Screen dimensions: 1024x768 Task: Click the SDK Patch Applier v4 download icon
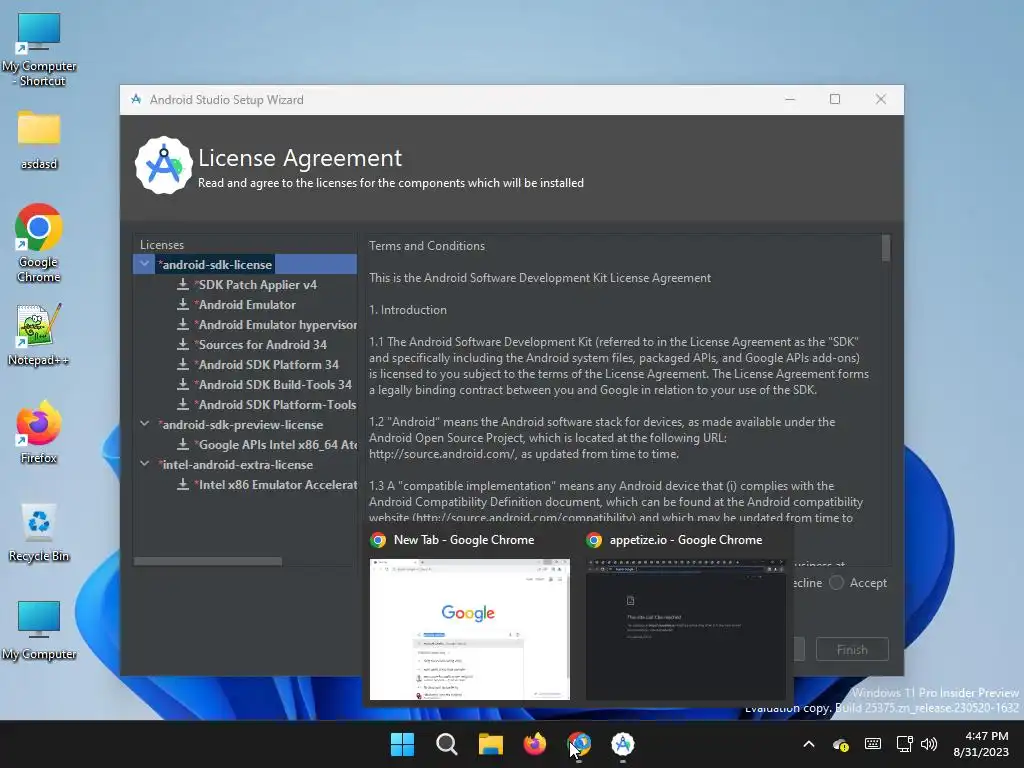[x=183, y=285]
